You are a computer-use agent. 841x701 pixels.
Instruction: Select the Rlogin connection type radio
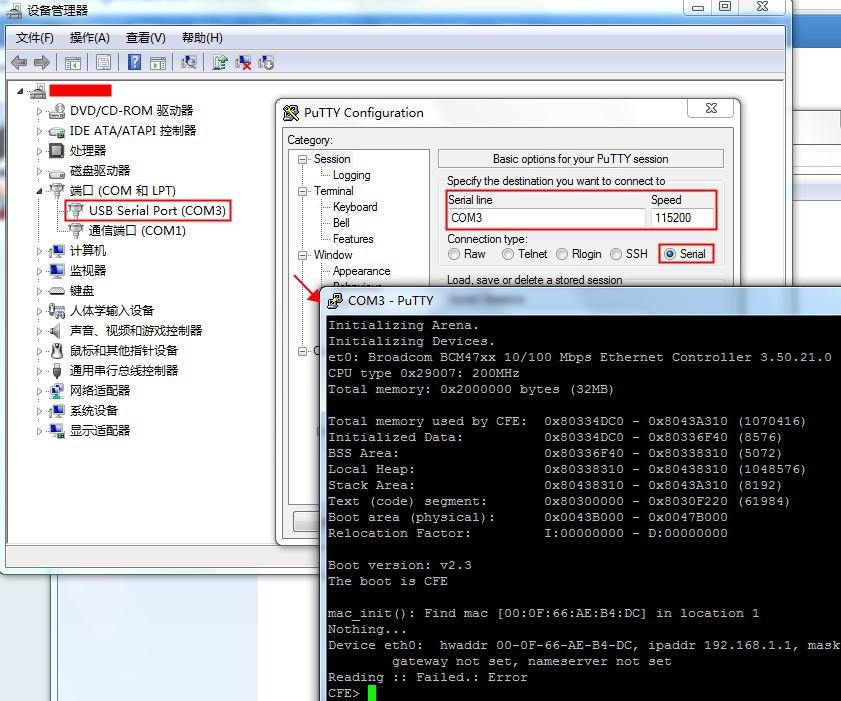tap(562, 254)
